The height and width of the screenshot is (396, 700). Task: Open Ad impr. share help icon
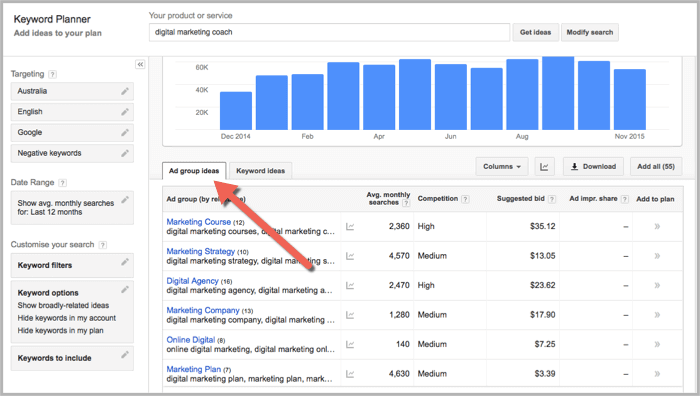pos(625,199)
